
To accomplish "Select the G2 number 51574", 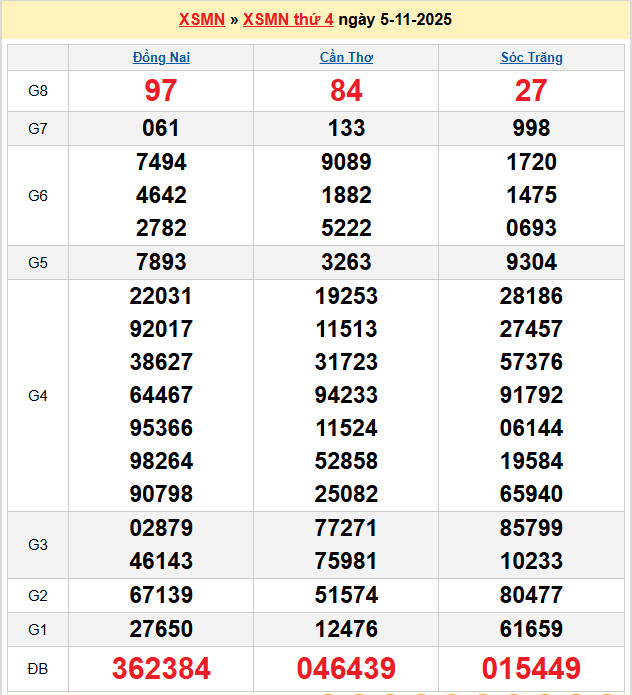I will point(346,596).
